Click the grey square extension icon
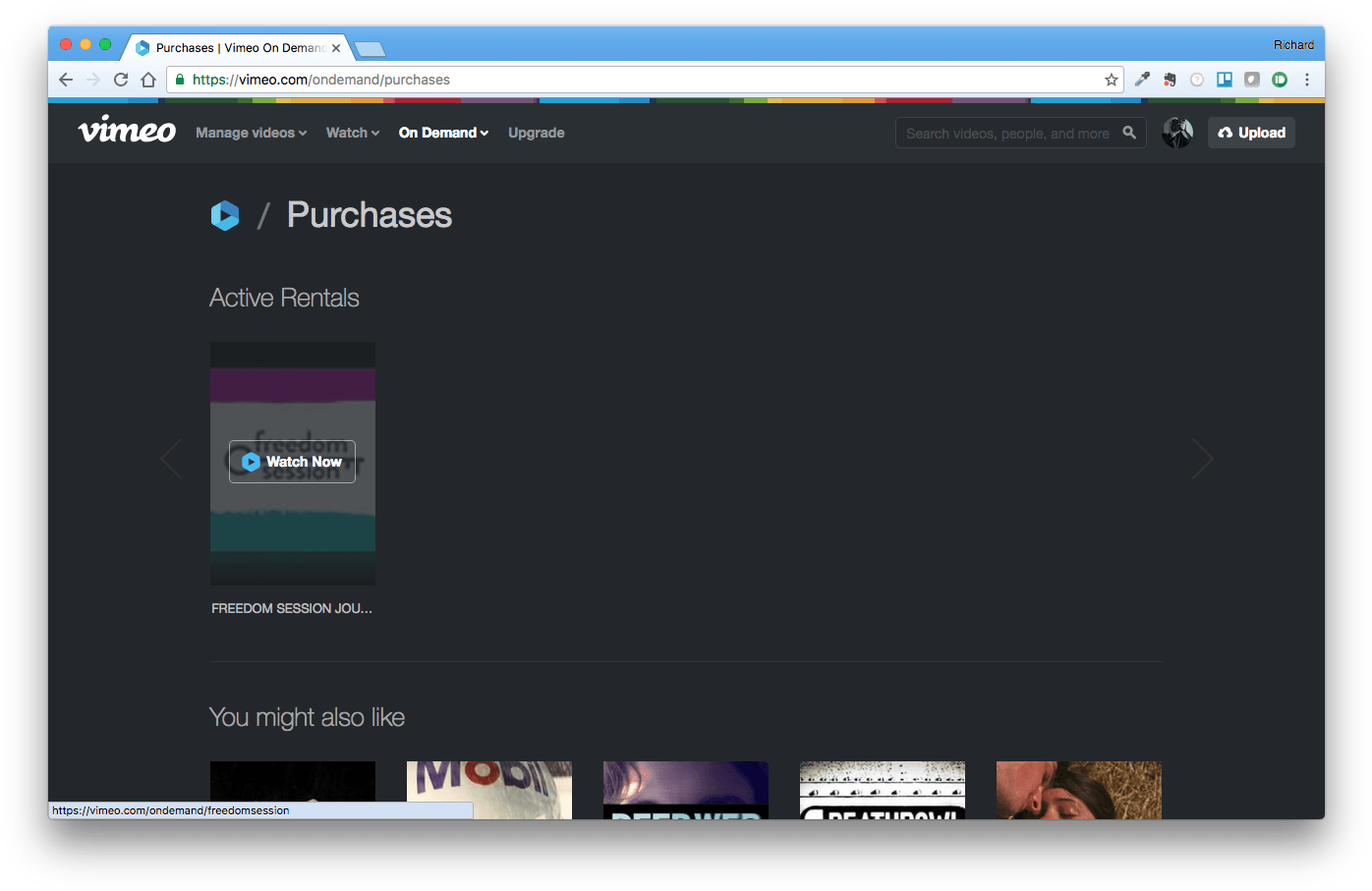1372x891 pixels. pyautogui.click(x=1252, y=80)
